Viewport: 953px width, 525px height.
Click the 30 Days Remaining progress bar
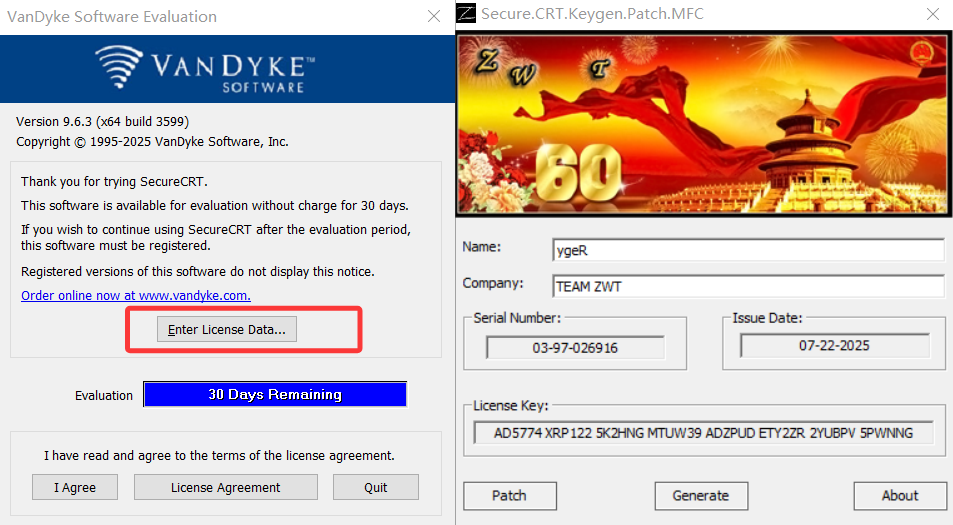[275, 394]
